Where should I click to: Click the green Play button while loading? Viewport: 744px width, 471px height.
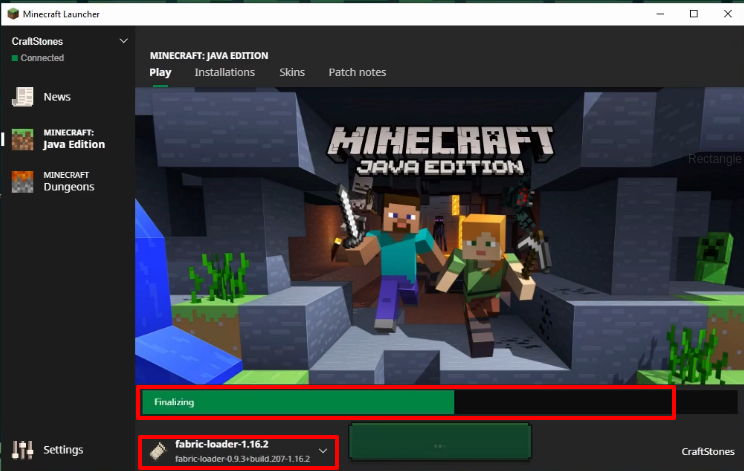(440, 442)
